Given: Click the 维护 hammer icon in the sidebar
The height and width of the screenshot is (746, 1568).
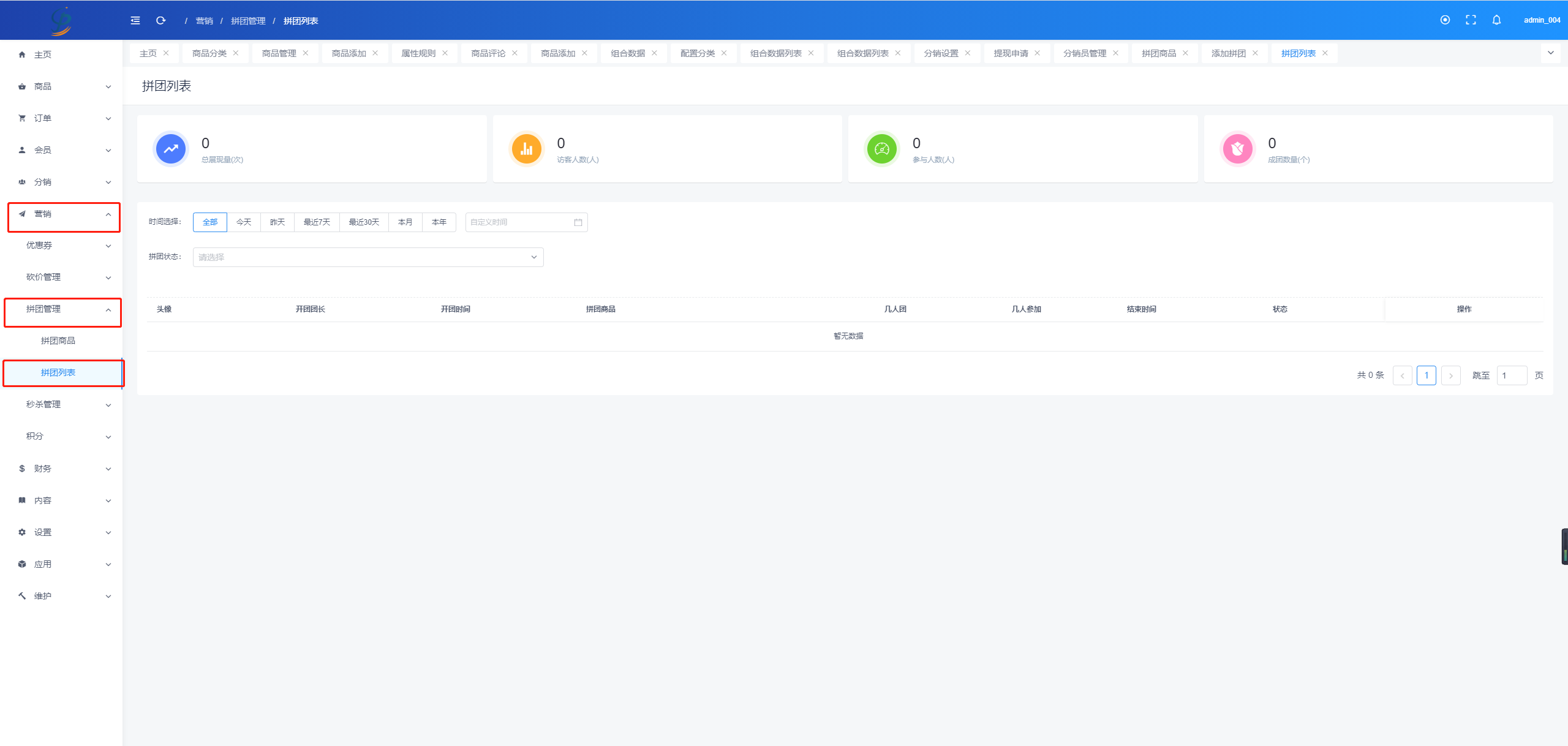Looking at the screenshot, I should (22, 596).
